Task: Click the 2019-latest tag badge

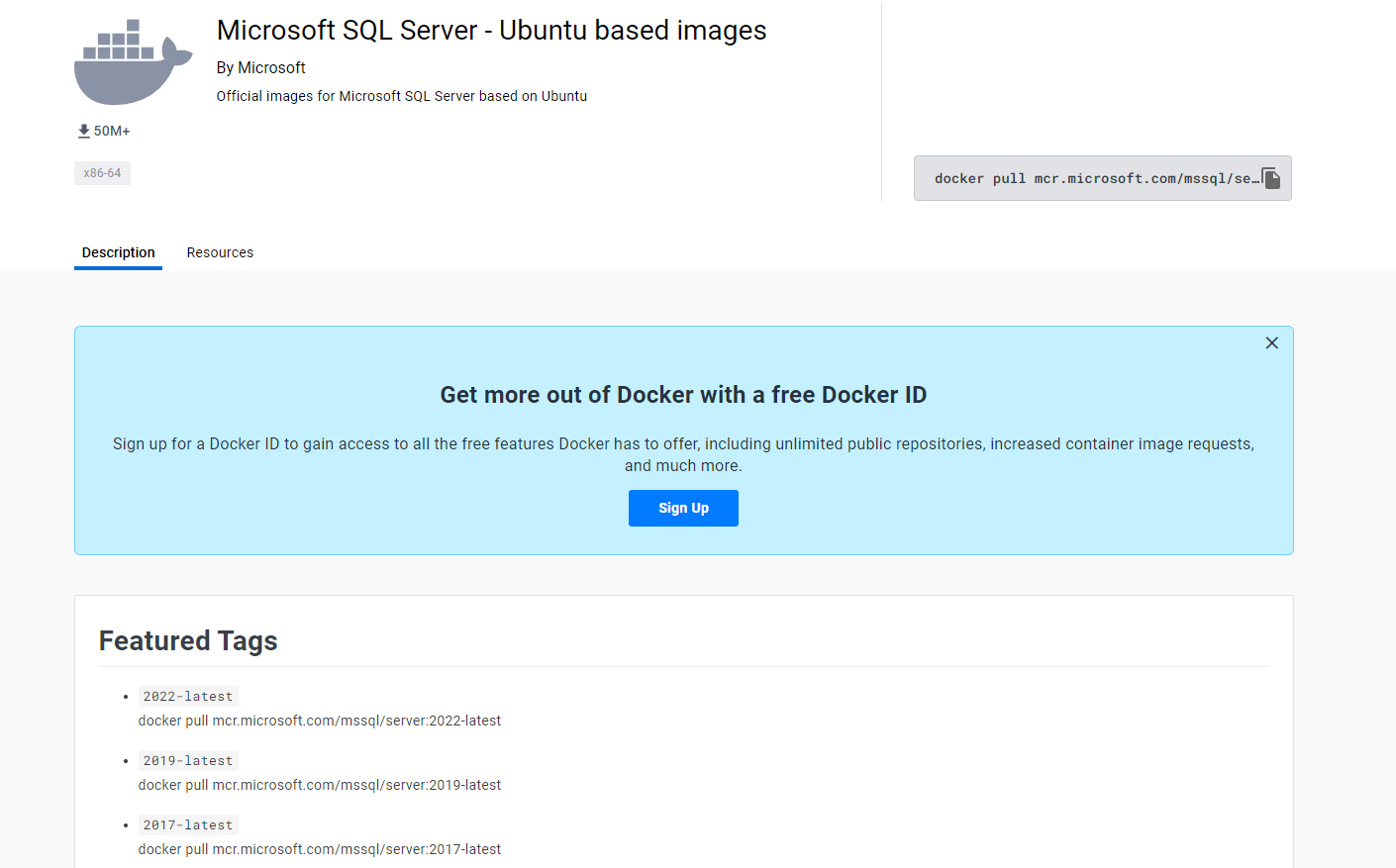Action: tap(188, 760)
